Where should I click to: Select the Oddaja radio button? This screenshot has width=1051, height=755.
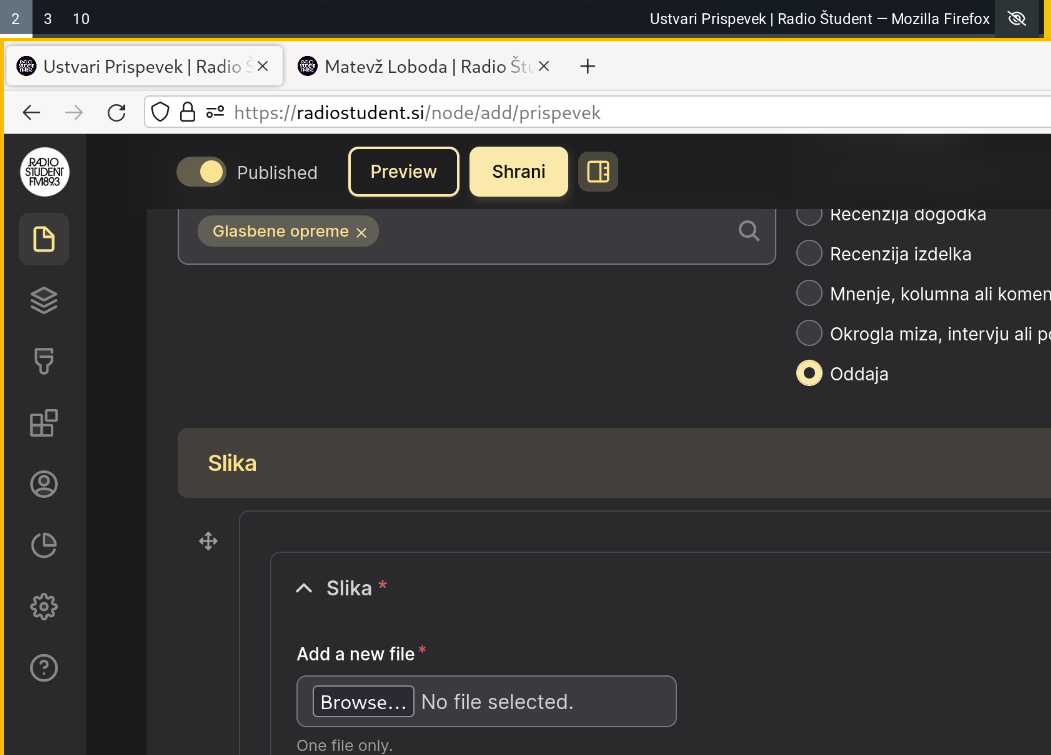pos(809,373)
